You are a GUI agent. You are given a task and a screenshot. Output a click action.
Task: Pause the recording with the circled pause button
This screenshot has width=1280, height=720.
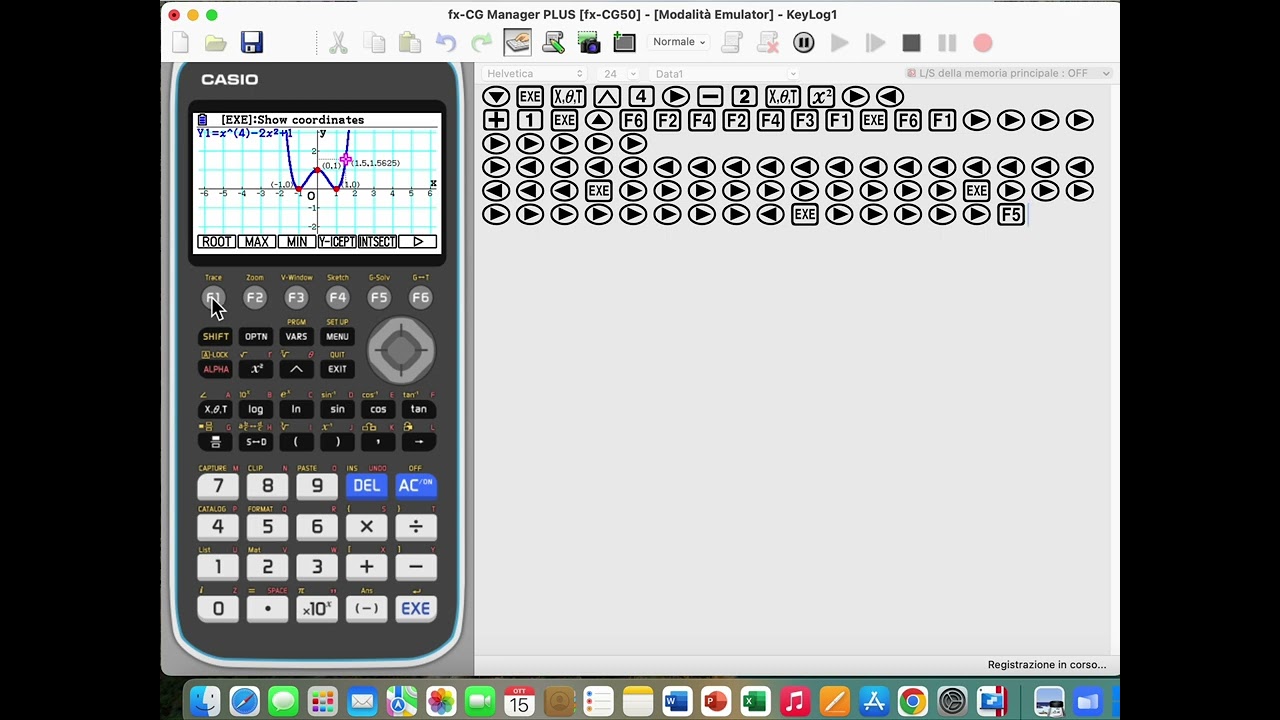[804, 43]
